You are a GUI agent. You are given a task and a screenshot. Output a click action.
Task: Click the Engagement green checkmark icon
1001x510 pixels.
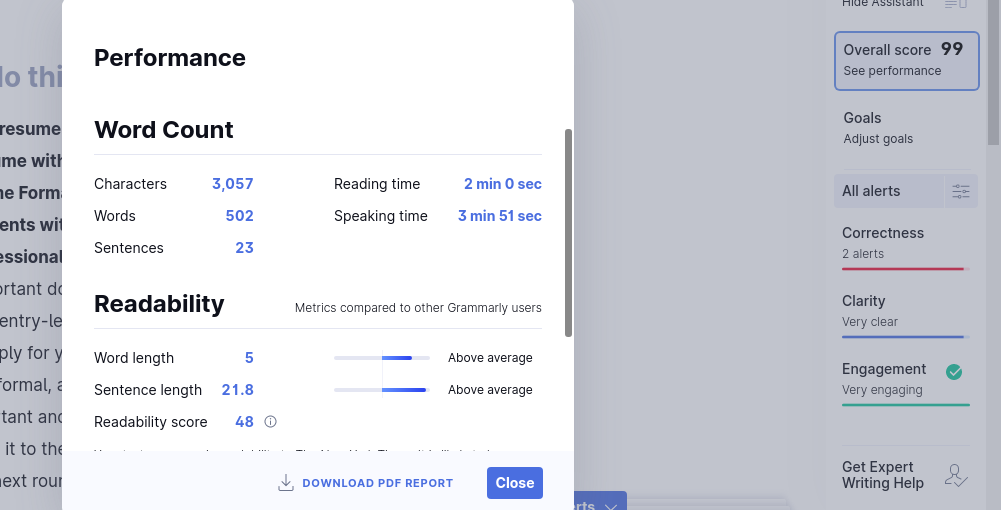(954, 372)
